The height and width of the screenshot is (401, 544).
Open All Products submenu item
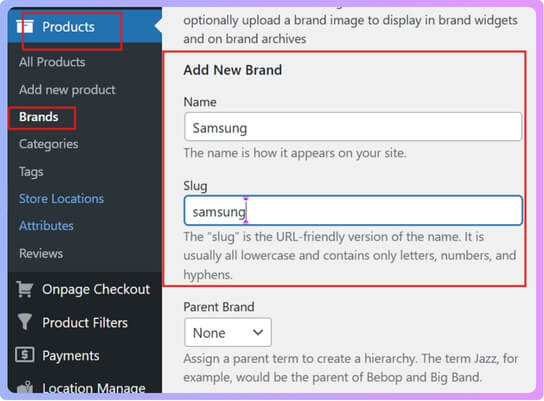(52, 62)
